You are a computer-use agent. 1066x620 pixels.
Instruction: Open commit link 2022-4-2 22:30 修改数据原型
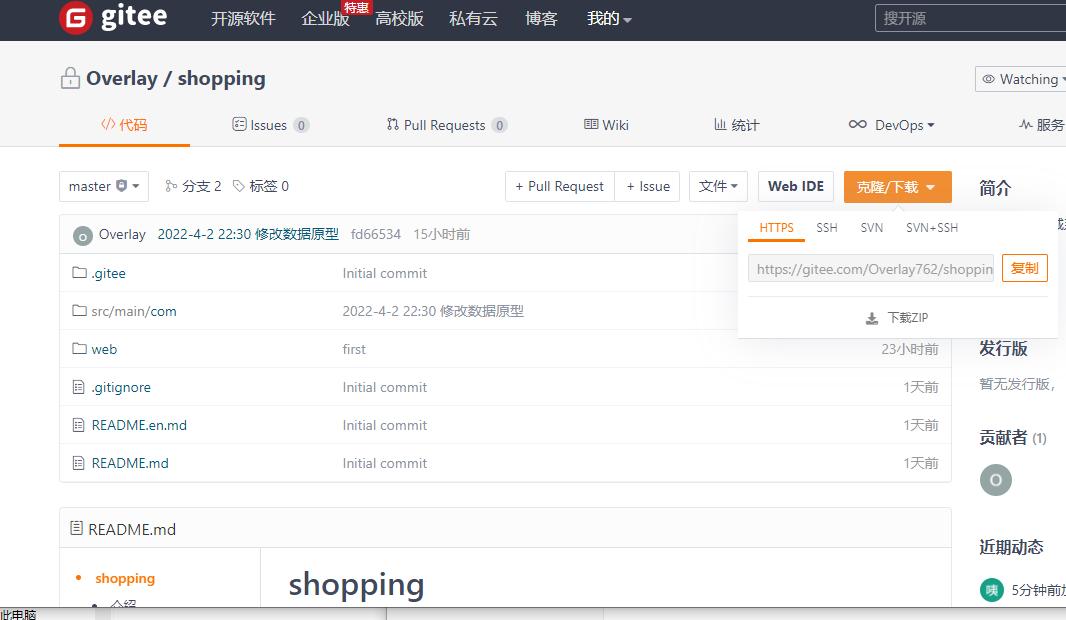click(x=248, y=235)
